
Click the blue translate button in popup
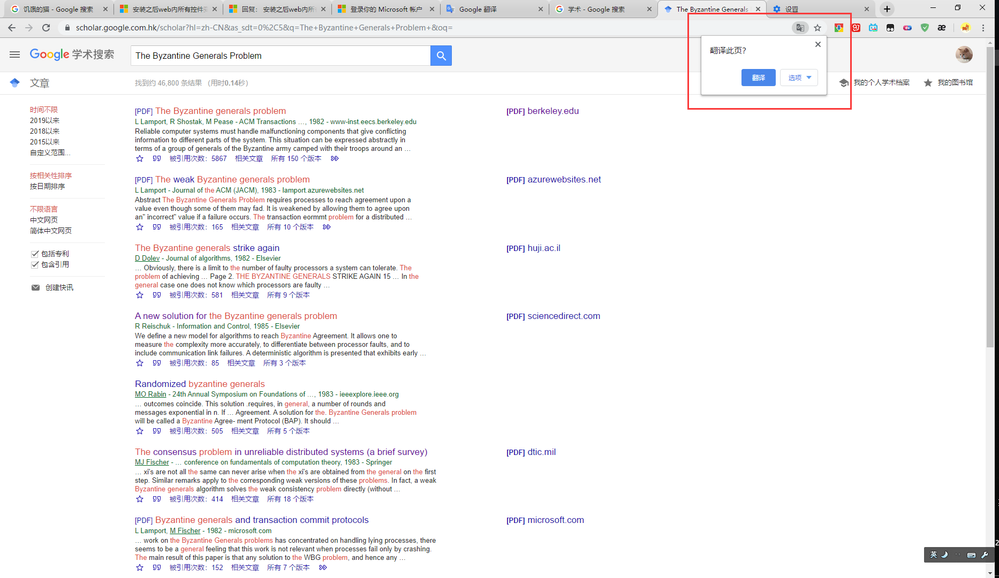758,78
